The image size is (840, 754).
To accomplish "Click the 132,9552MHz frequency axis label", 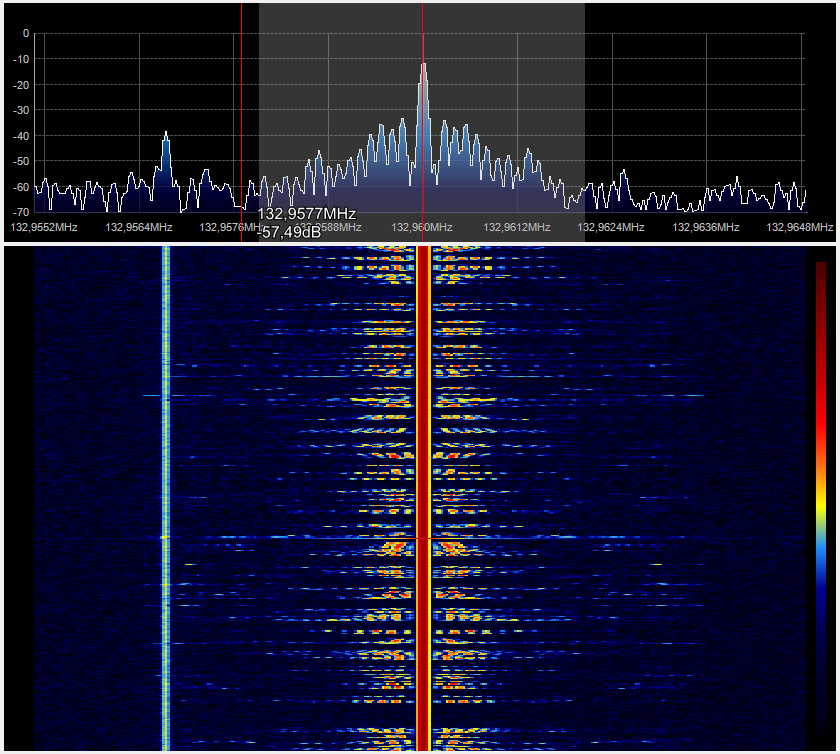I will [44, 227].
